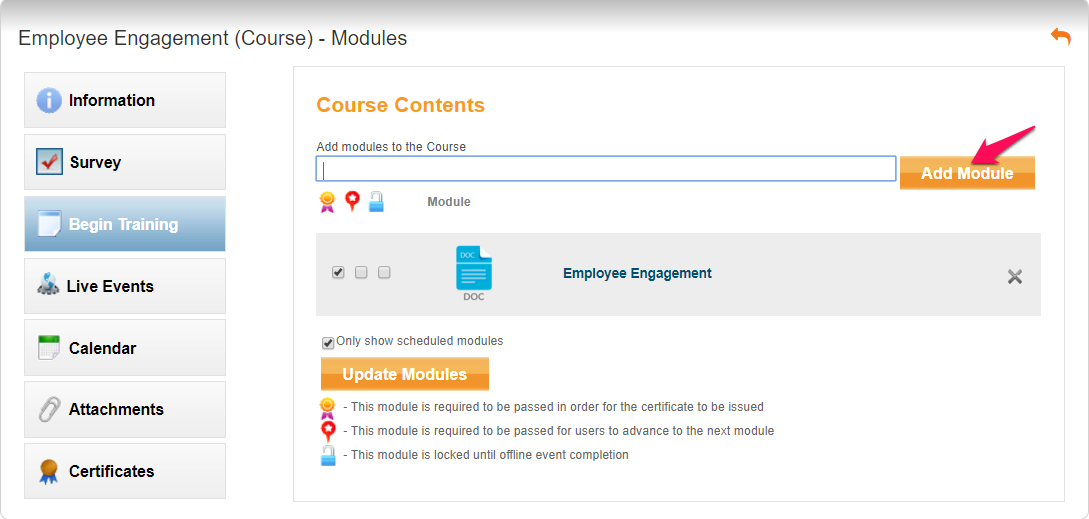
Task: Toggle Only show scheduled modules checkbox
Action: coord(328,343)
